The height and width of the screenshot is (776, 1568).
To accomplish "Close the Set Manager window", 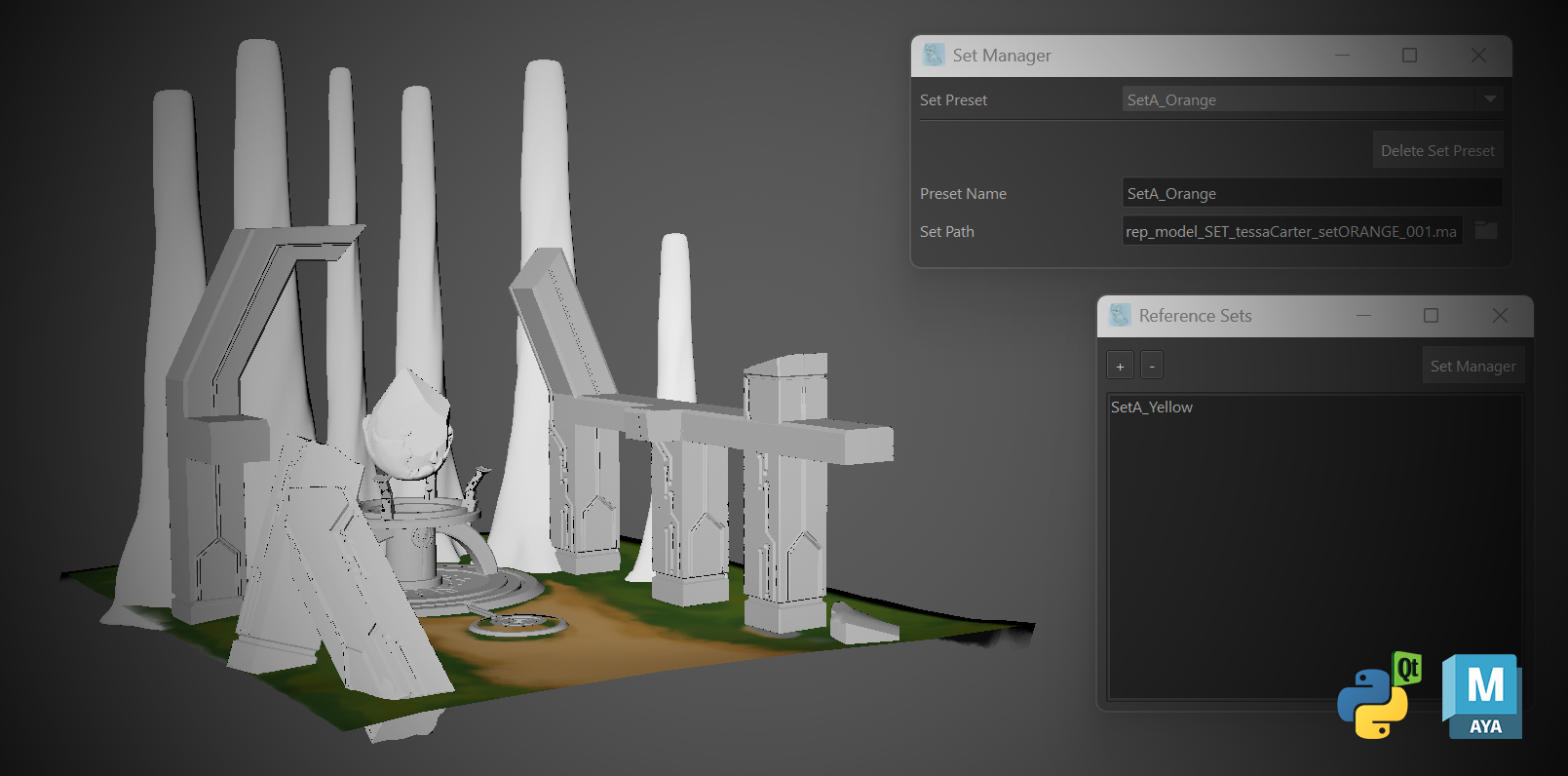I will pyautogui.click(x=1478, y=56).
